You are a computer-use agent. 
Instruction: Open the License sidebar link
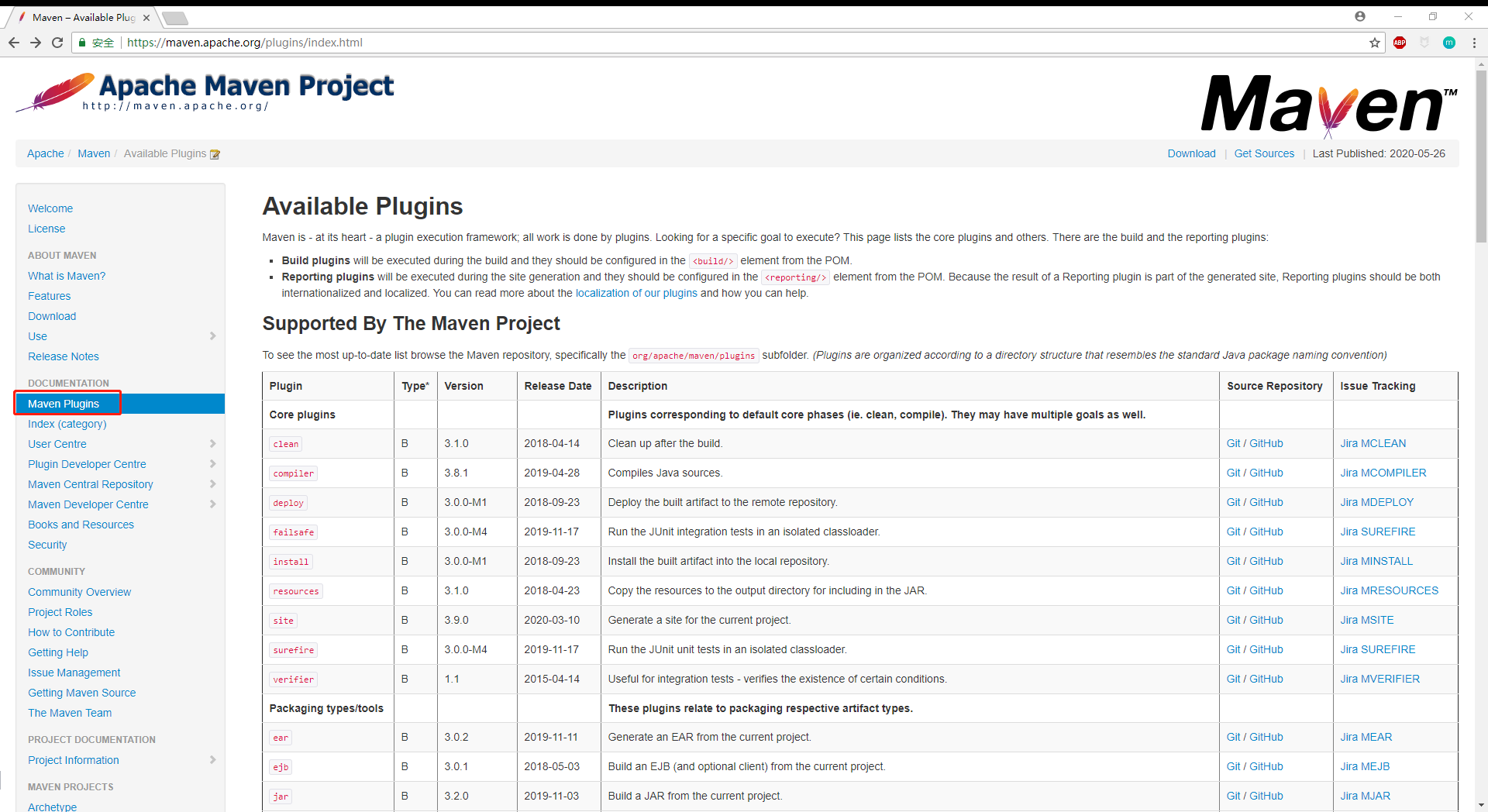tap(46, 229)
